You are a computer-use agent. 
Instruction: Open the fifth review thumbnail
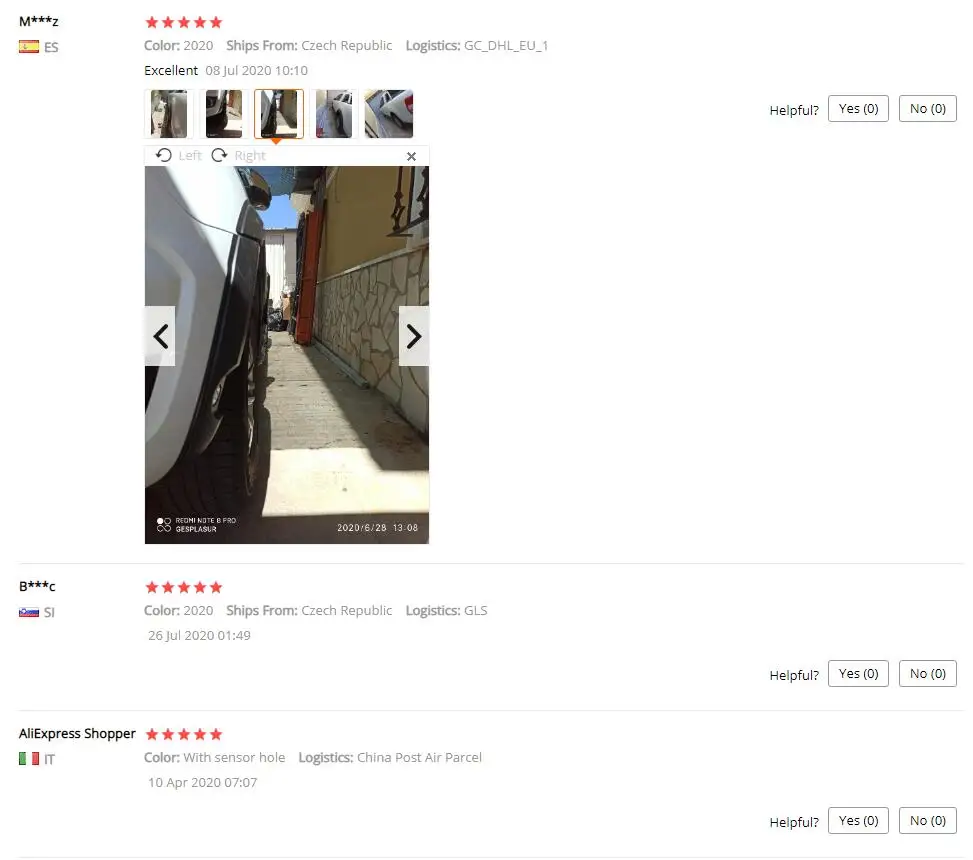pos(388,114)
